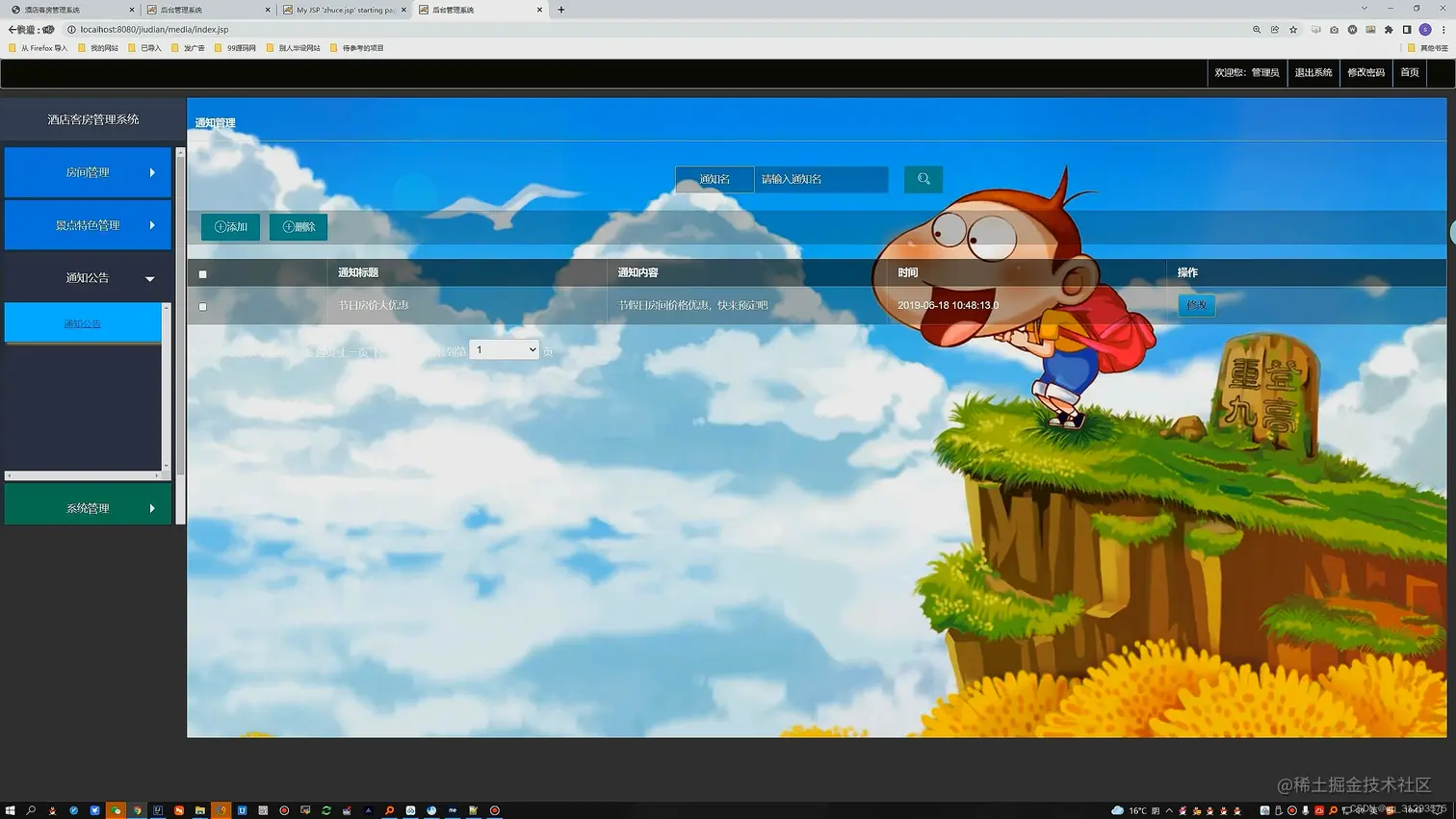Open Chrome from the taskbar

(137, 810)
